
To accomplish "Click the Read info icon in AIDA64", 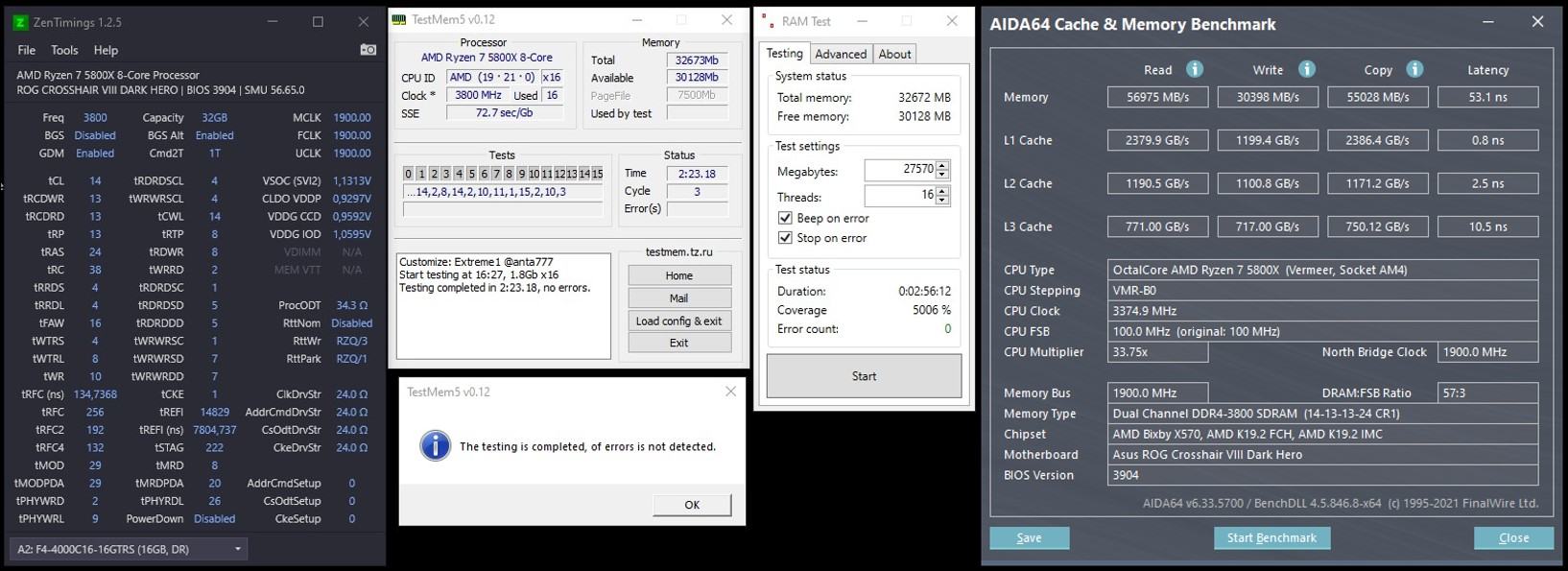I will (1195, 69).
